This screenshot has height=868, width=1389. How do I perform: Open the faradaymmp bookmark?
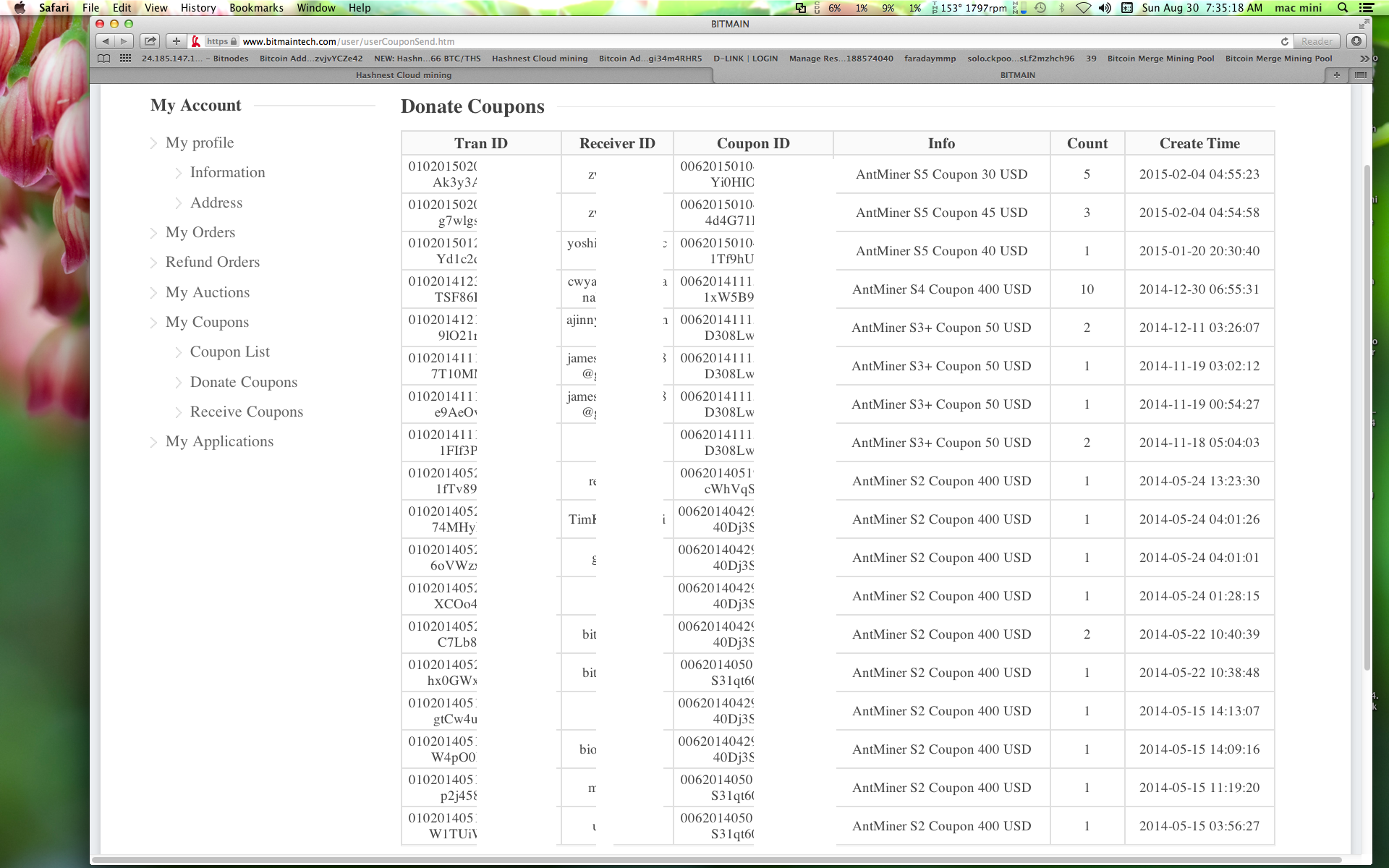click(930, 59)
